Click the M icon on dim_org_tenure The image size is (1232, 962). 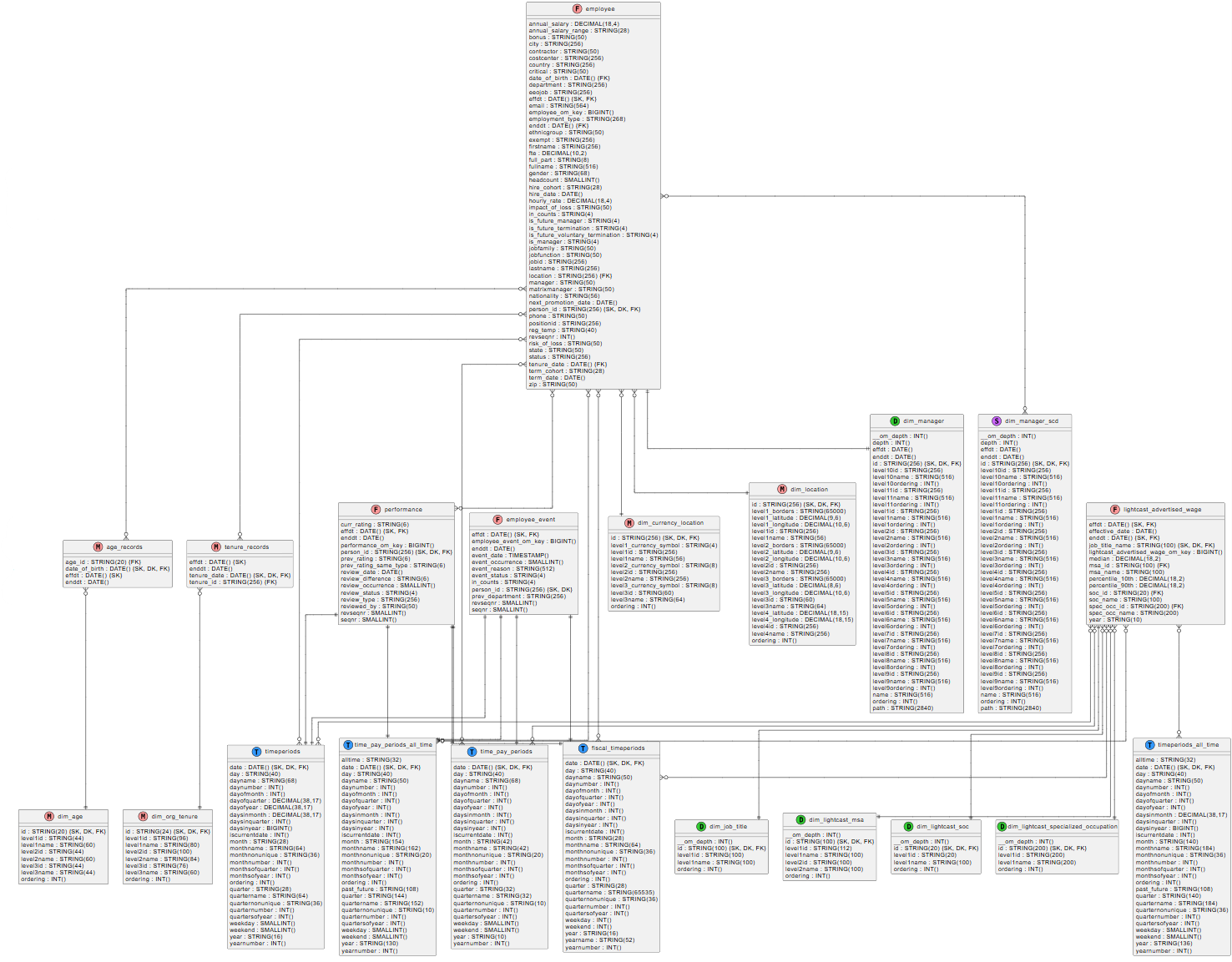[143, 817]
